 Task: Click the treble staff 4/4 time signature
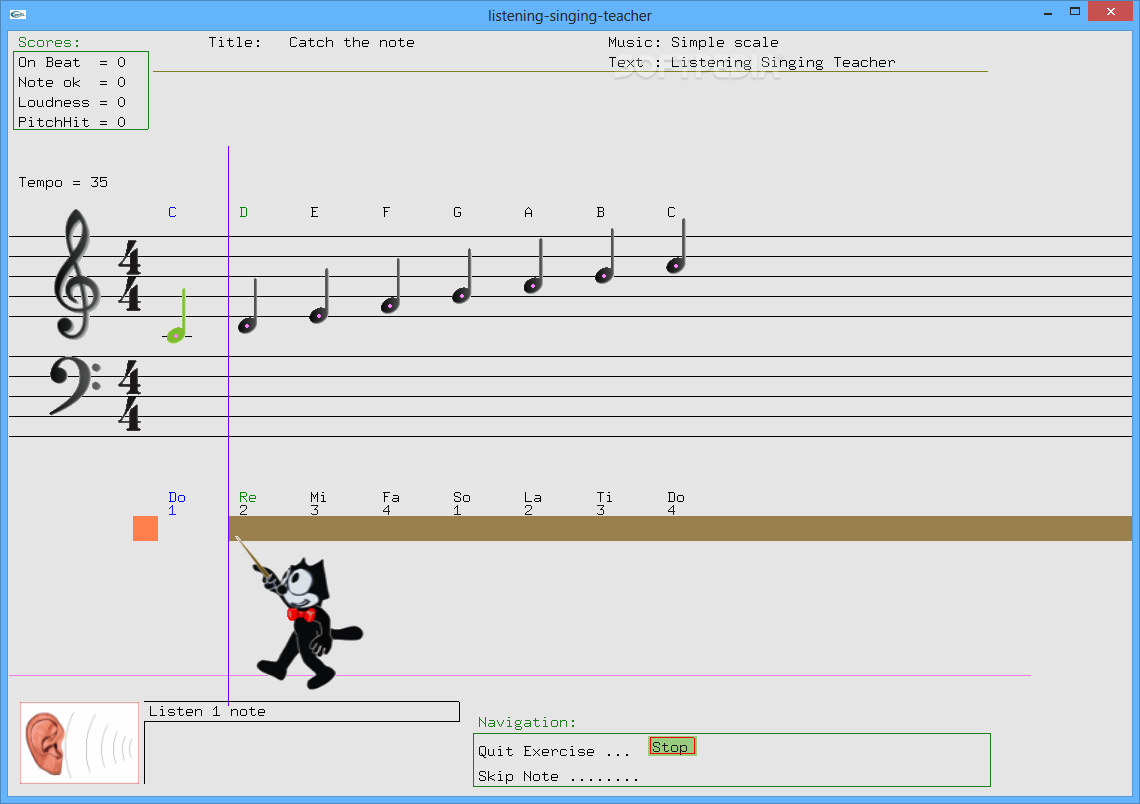[129, 276]
